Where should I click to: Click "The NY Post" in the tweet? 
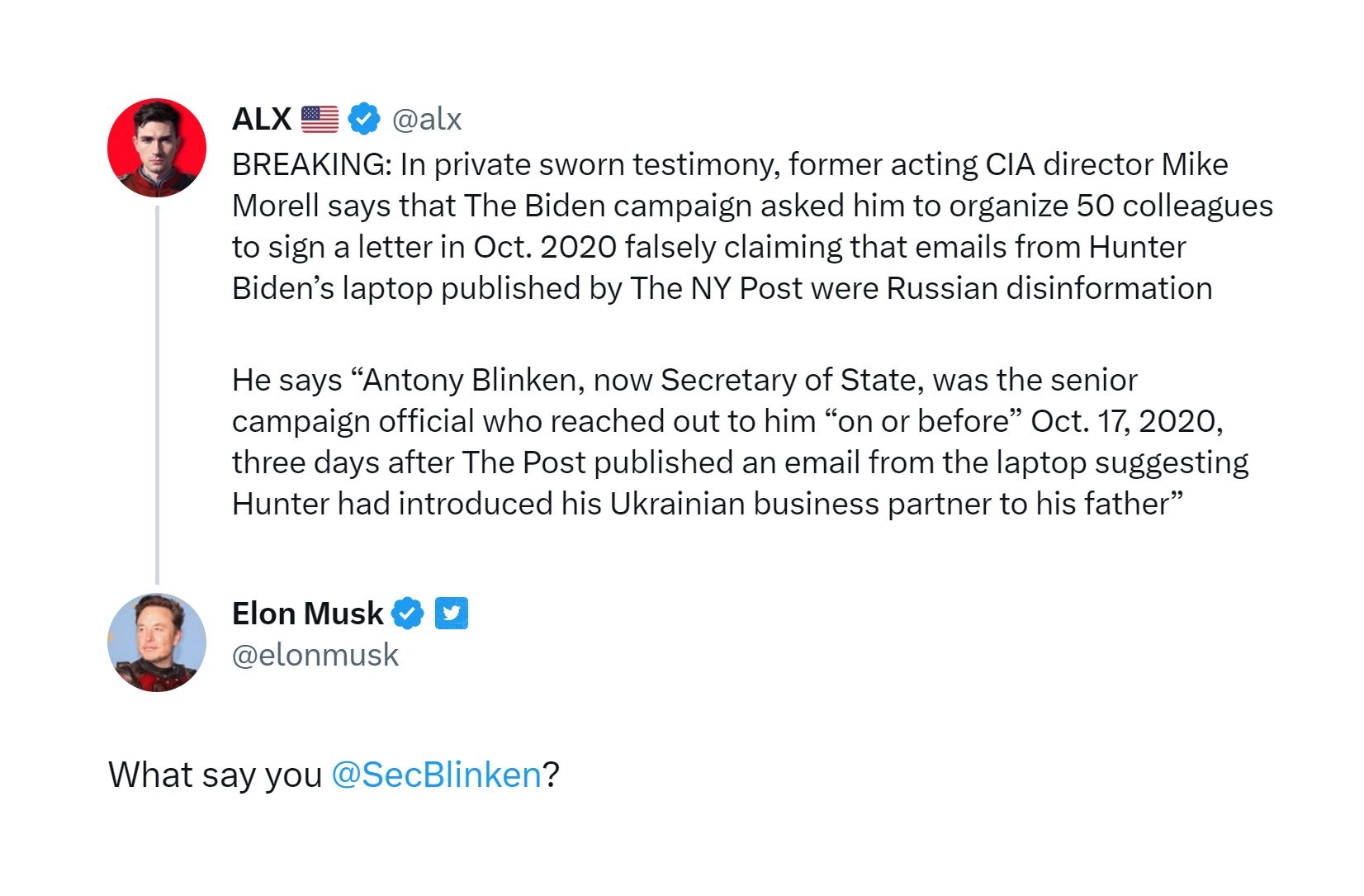(714, 288)
